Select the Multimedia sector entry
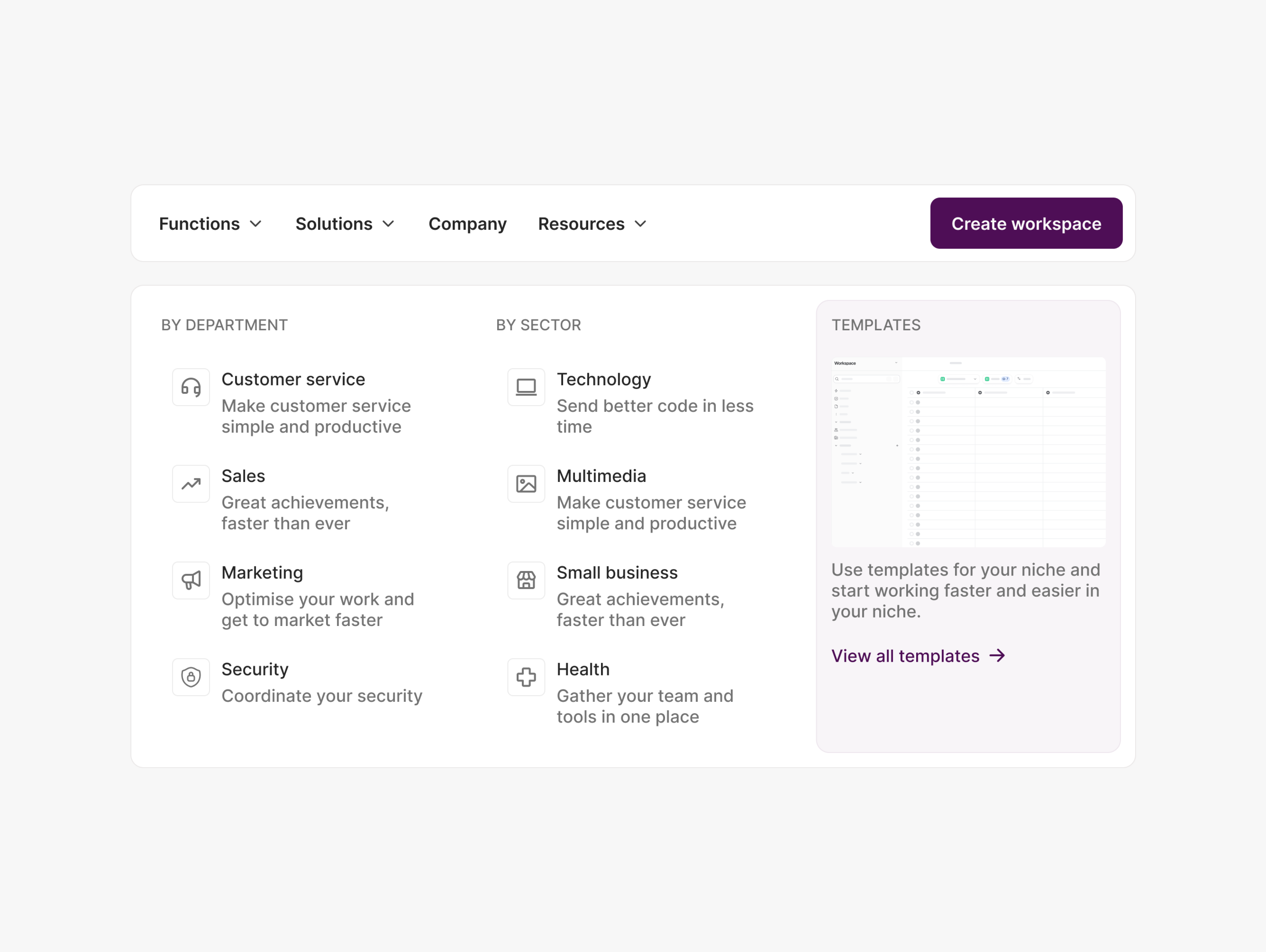 601,475
